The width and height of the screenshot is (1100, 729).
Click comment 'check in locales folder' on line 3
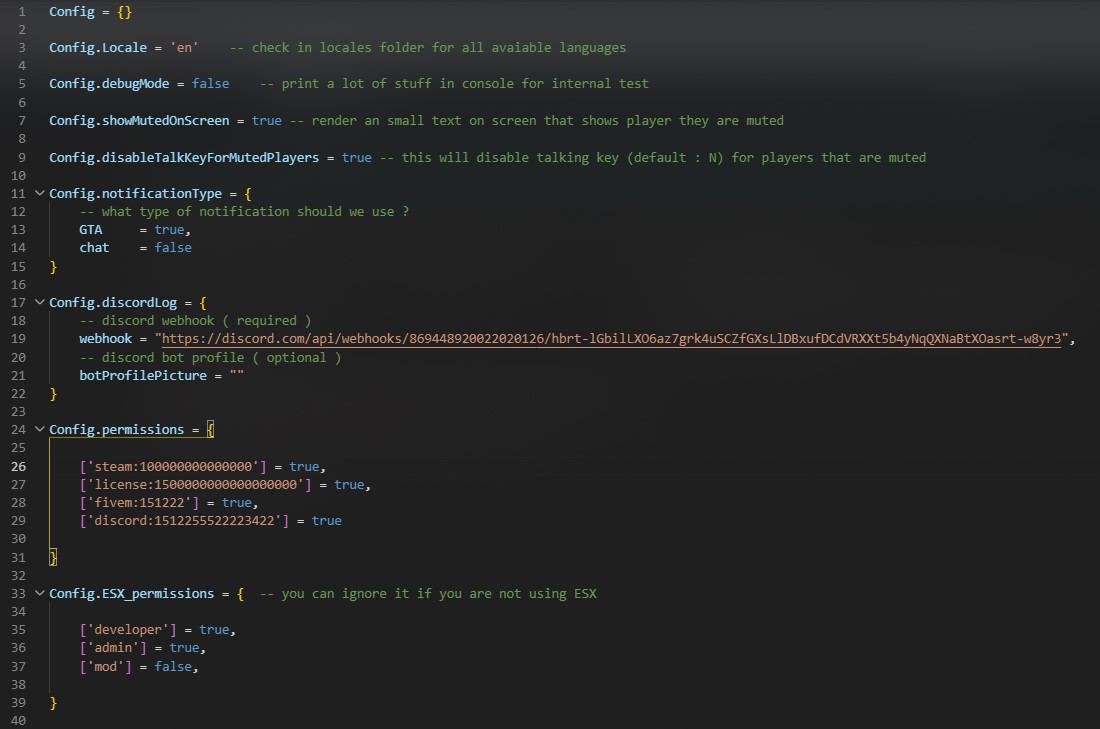pos(428,48)
